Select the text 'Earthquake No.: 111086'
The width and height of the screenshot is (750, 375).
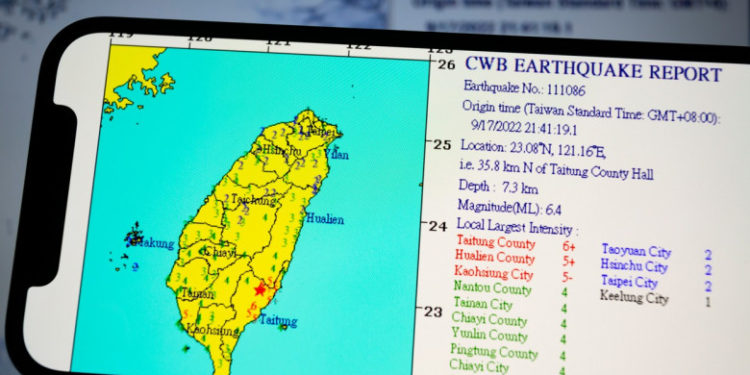point(524,88)
